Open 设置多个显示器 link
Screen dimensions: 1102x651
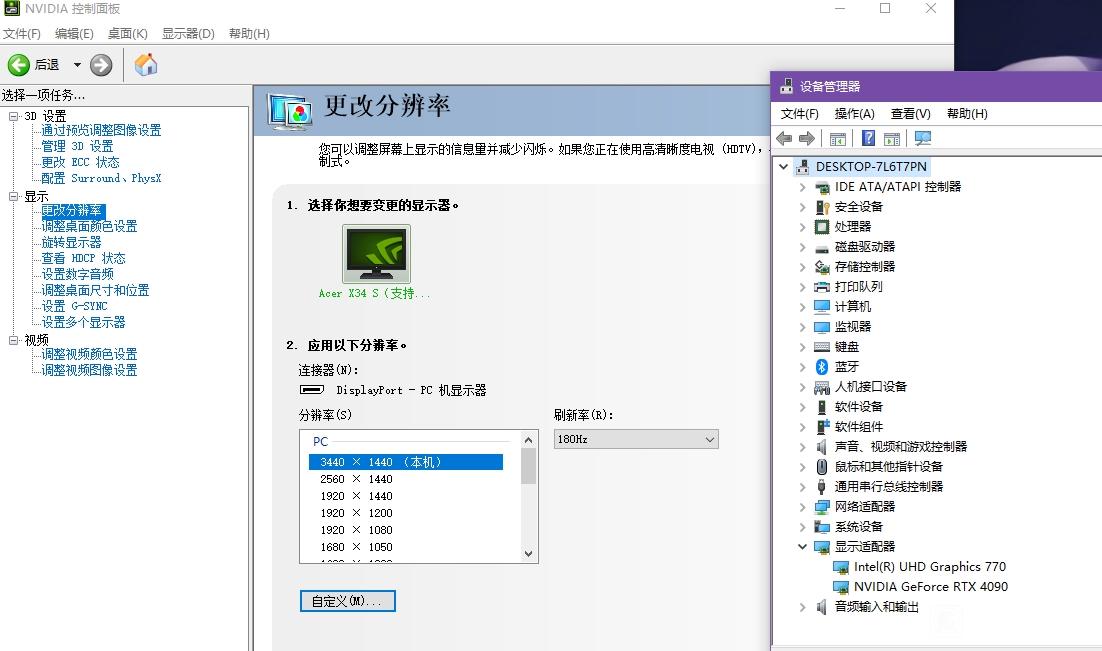[83, 322]
